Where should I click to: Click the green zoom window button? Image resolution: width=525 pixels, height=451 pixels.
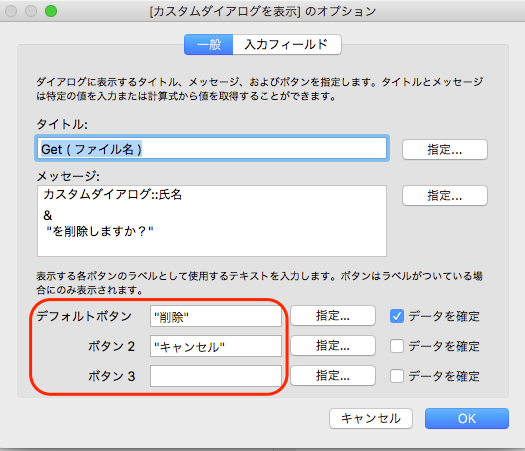coord(51,11)
